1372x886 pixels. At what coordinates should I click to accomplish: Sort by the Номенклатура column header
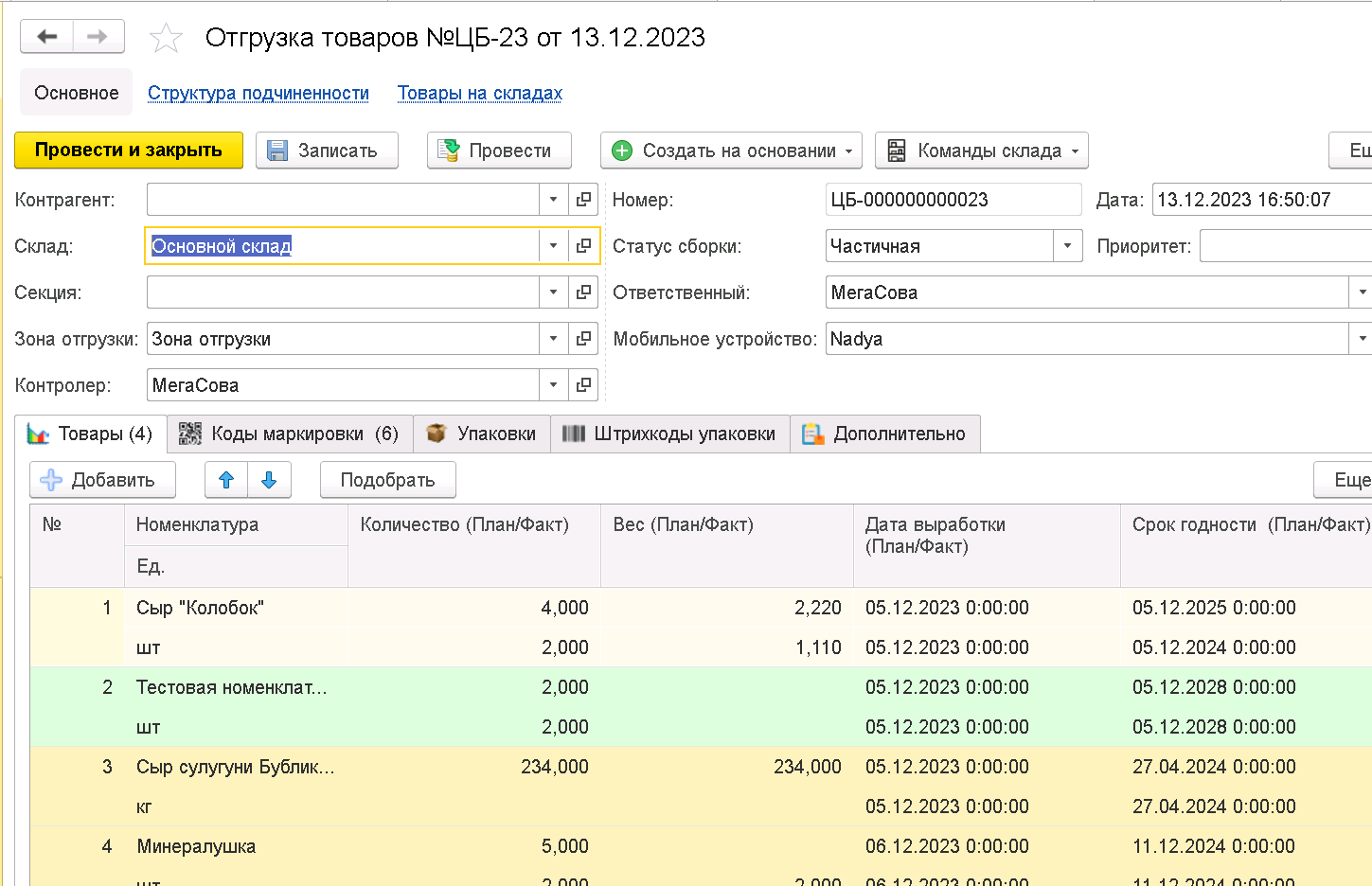click(236, 524)
